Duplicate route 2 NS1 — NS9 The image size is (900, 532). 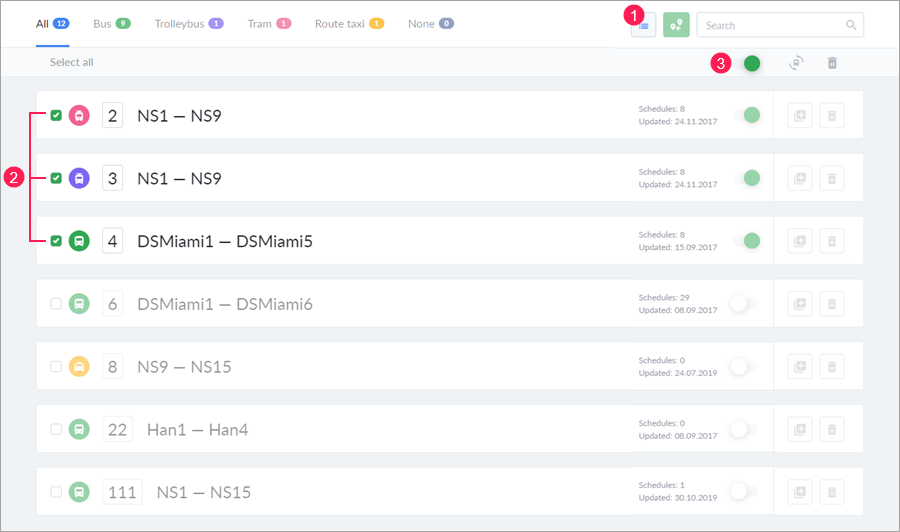click(x=800, y=116)
